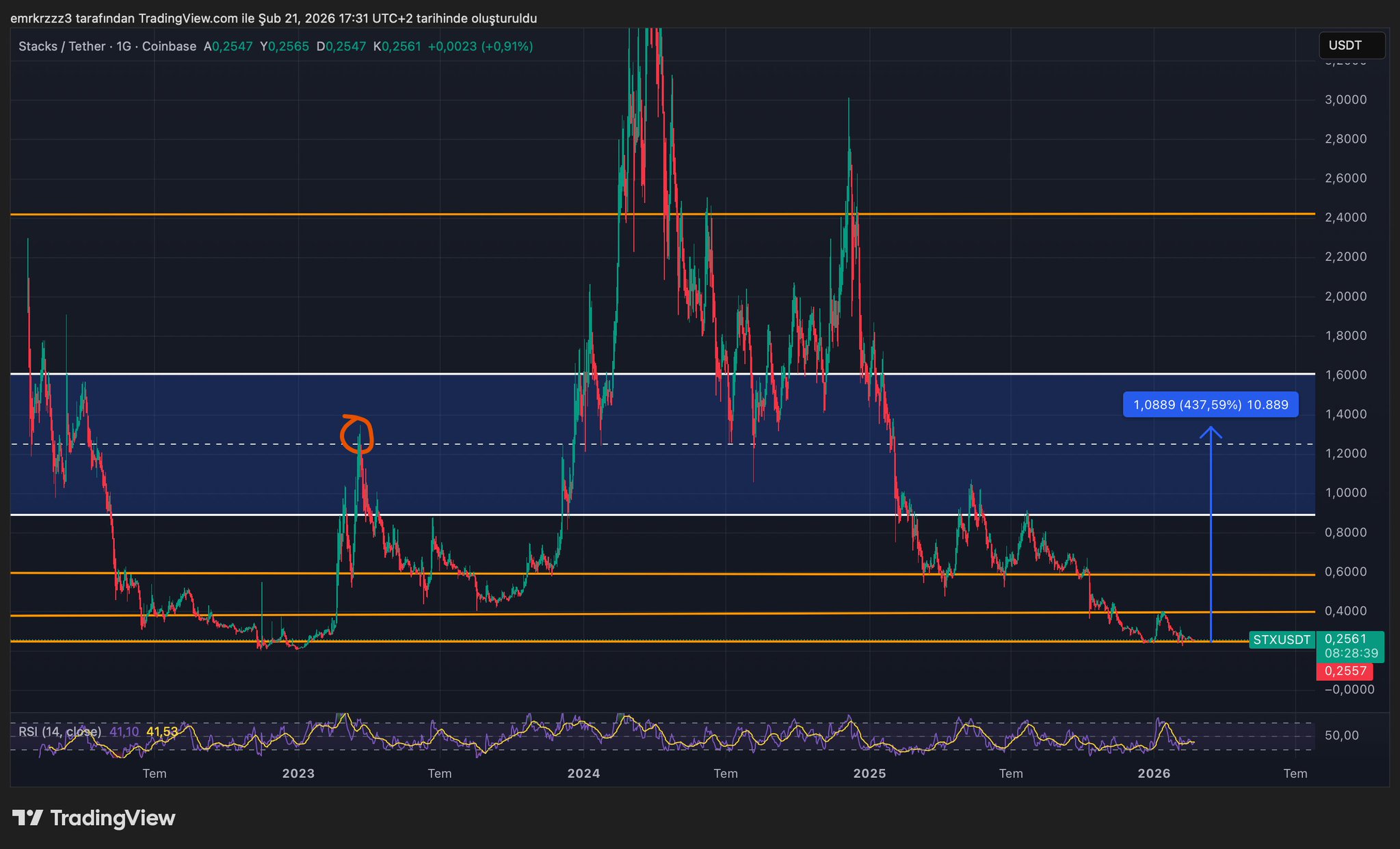Select the 2025 label on time axis
The image size is (1400, 849).
tap(869, 774)
